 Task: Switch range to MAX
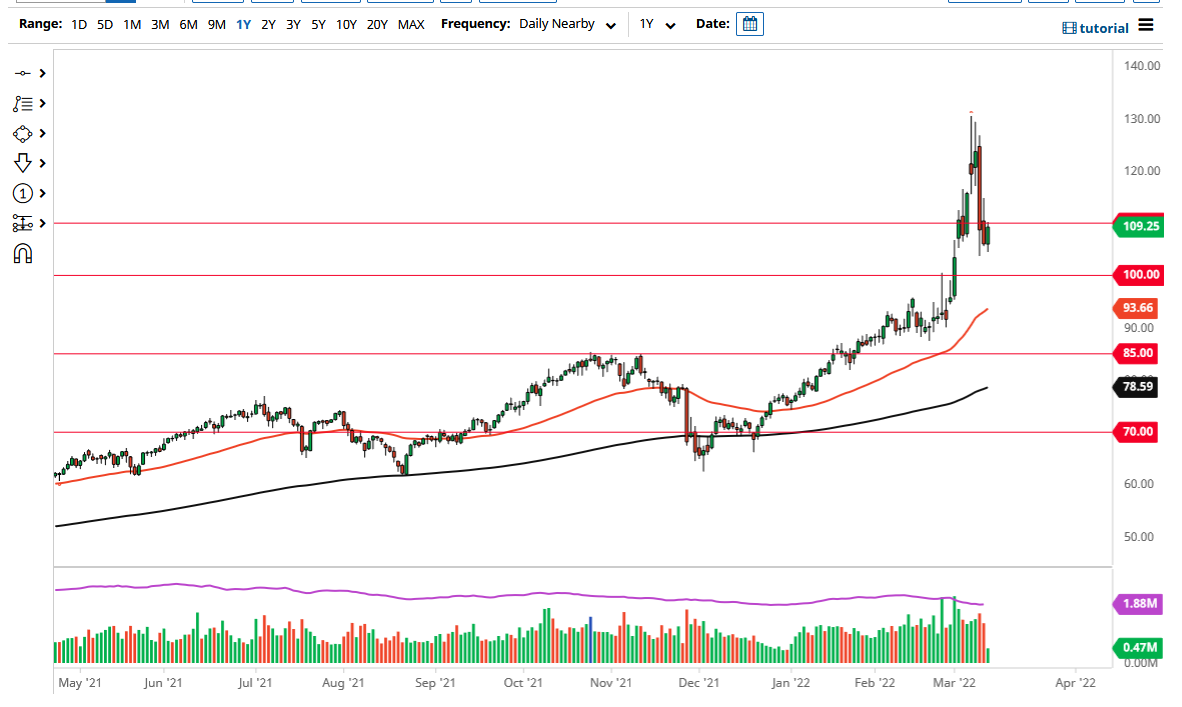tap(412, 24)
